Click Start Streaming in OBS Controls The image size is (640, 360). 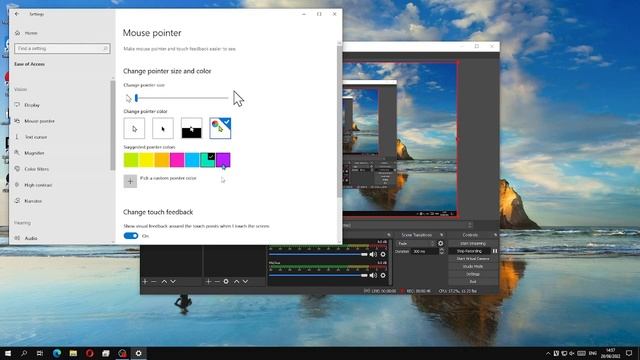click(473, 244)
